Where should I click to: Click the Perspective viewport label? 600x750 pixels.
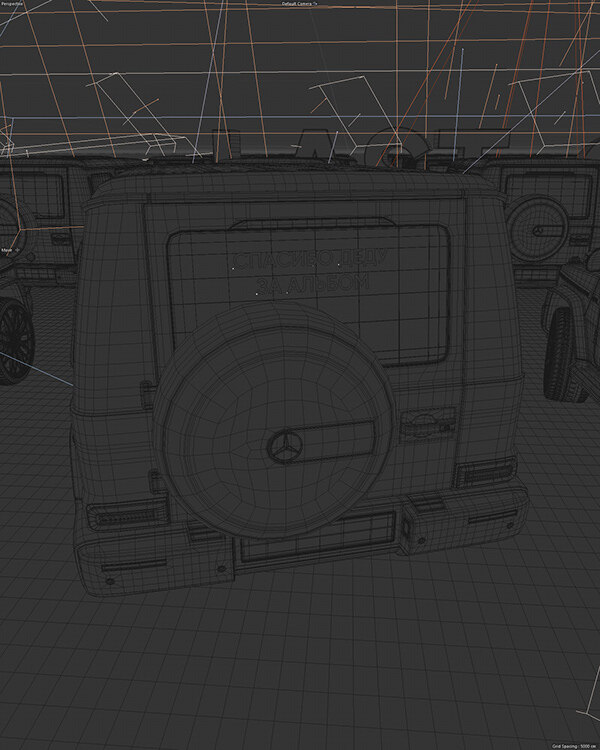(12, 4)
